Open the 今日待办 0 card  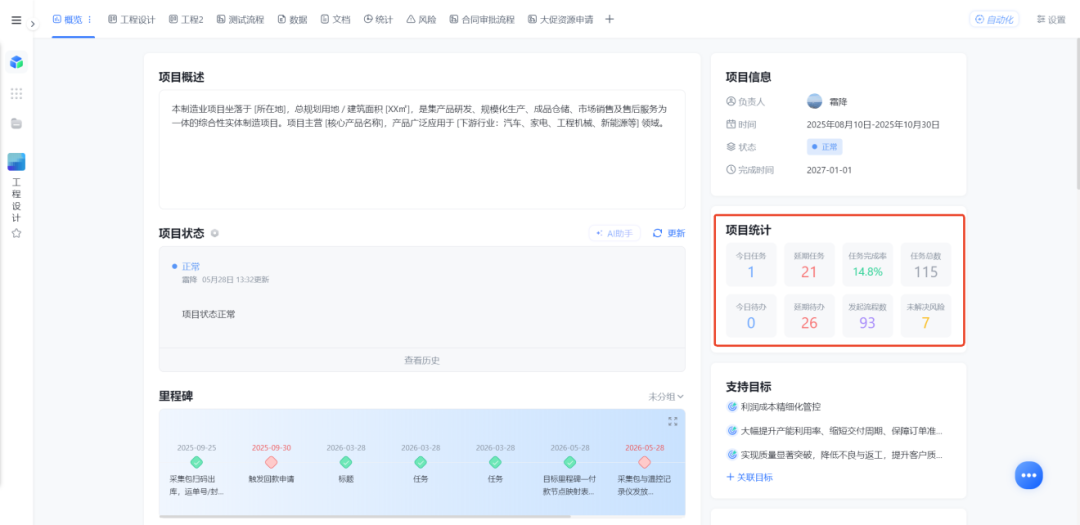point(751,316)
